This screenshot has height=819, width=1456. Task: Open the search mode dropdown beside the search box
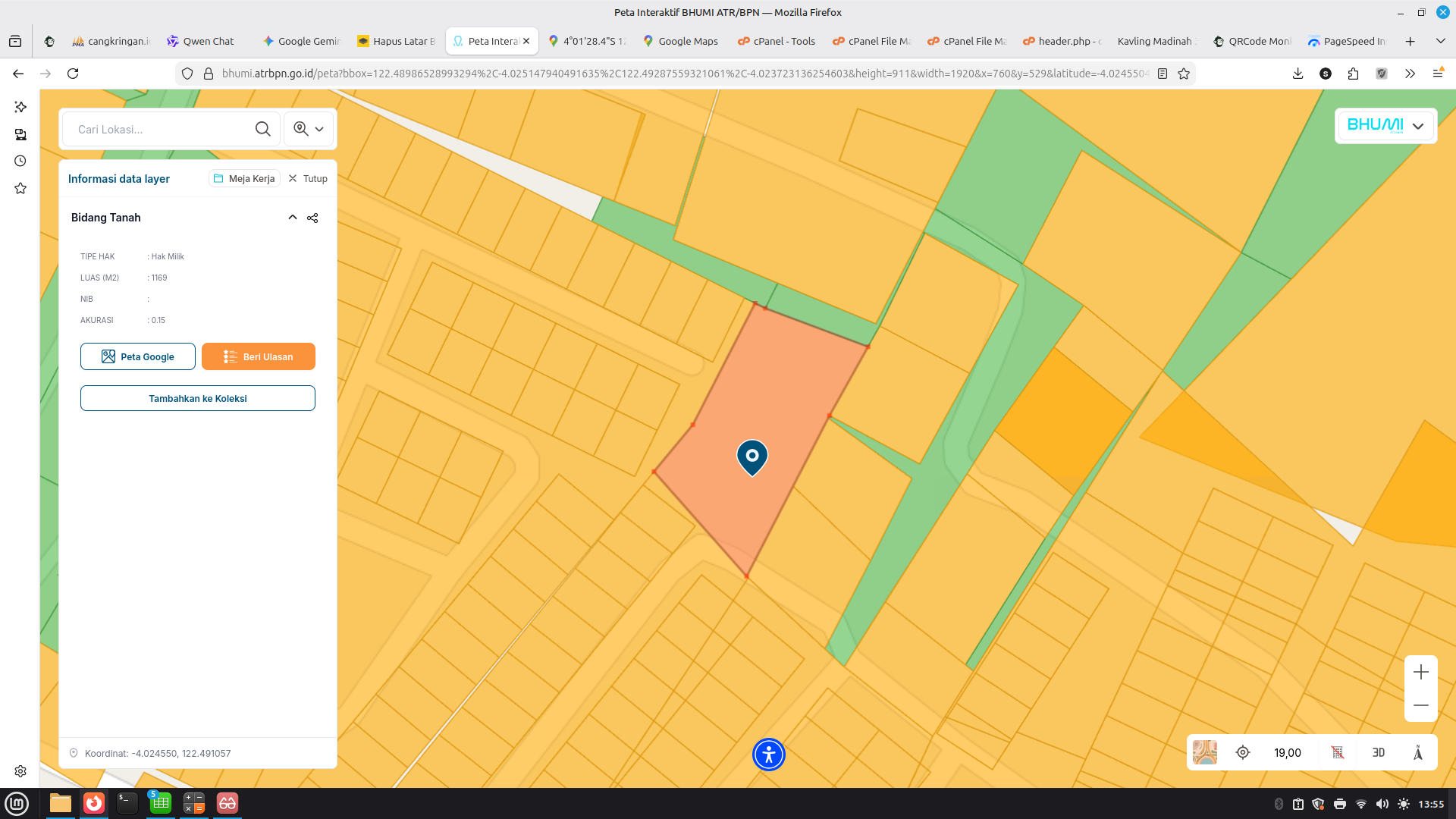coord(309,129)
